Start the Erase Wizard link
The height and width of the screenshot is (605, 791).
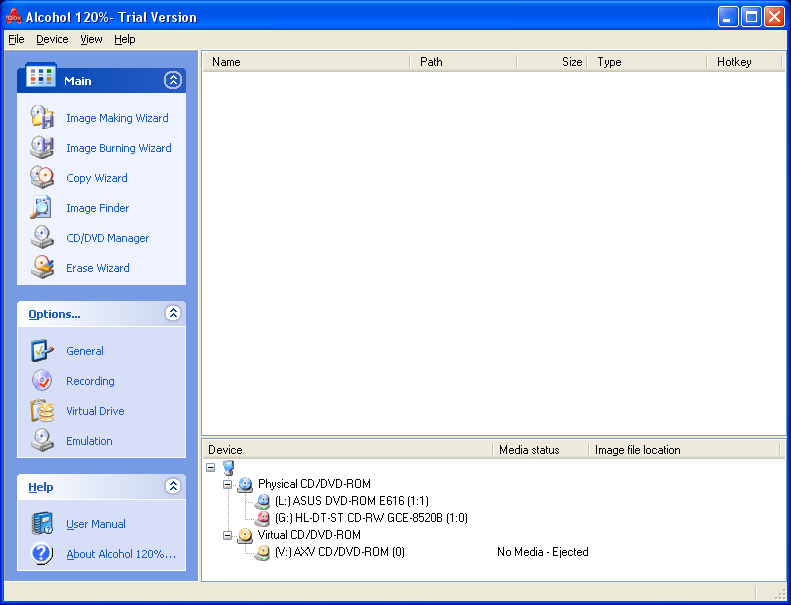click(98, 268)
